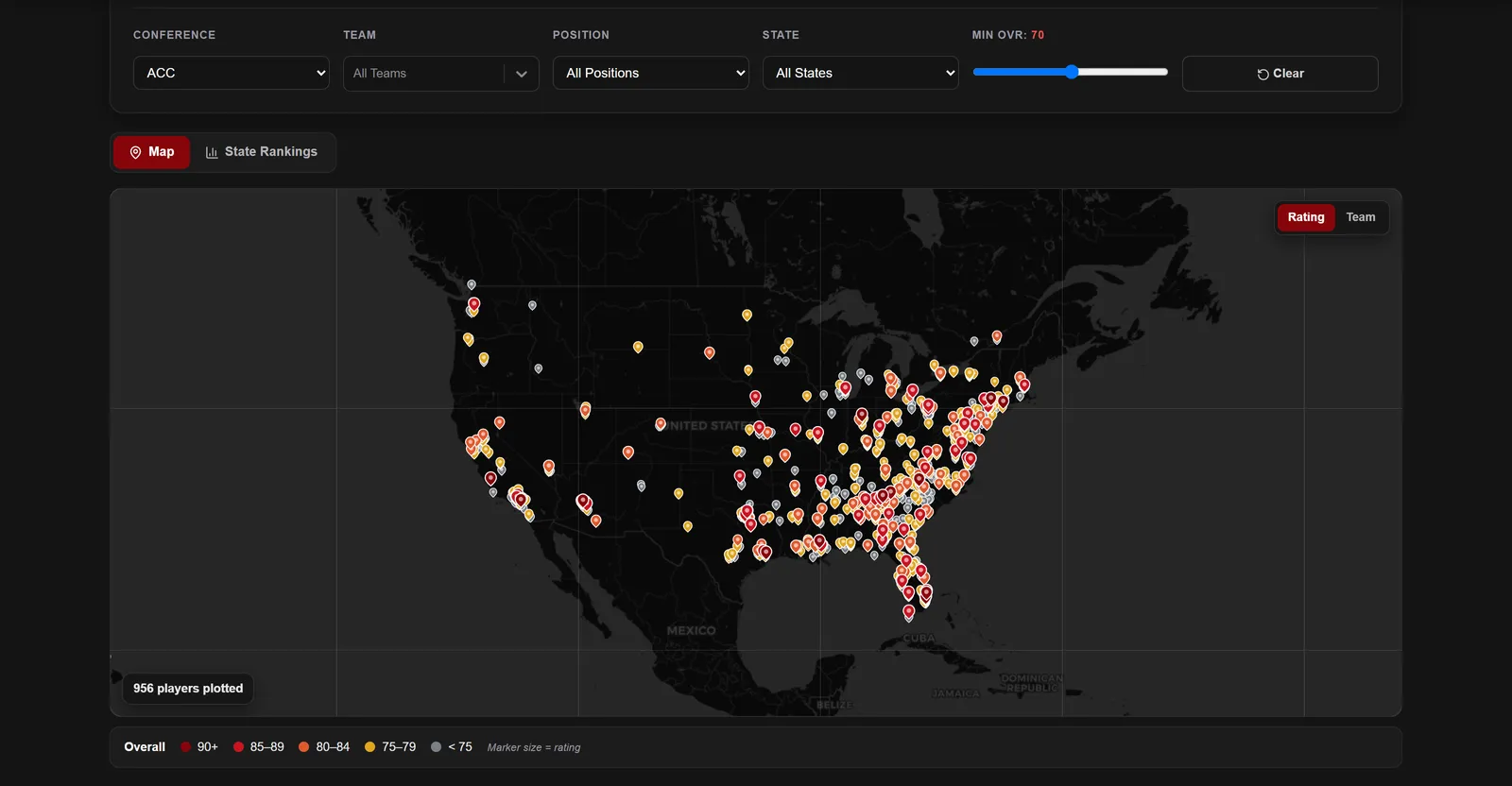The height and width of the screenshot is (786, 1512).
Task: Click the yellow 75–79 legend dot
Action: pos(369,747)
